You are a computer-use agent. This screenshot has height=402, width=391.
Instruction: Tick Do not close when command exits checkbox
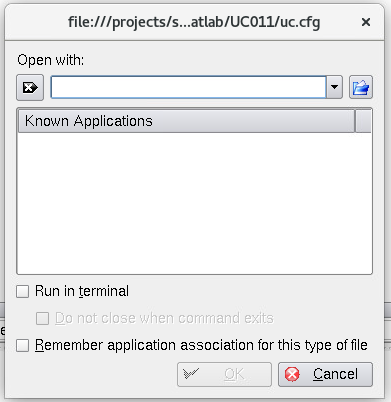42,318
